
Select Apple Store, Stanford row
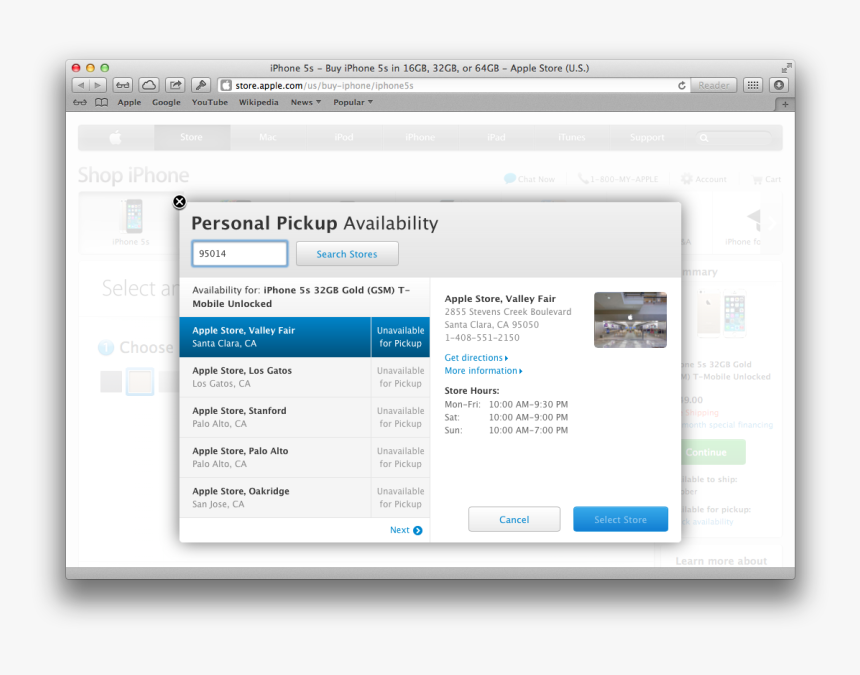click(x=304, y=417)
